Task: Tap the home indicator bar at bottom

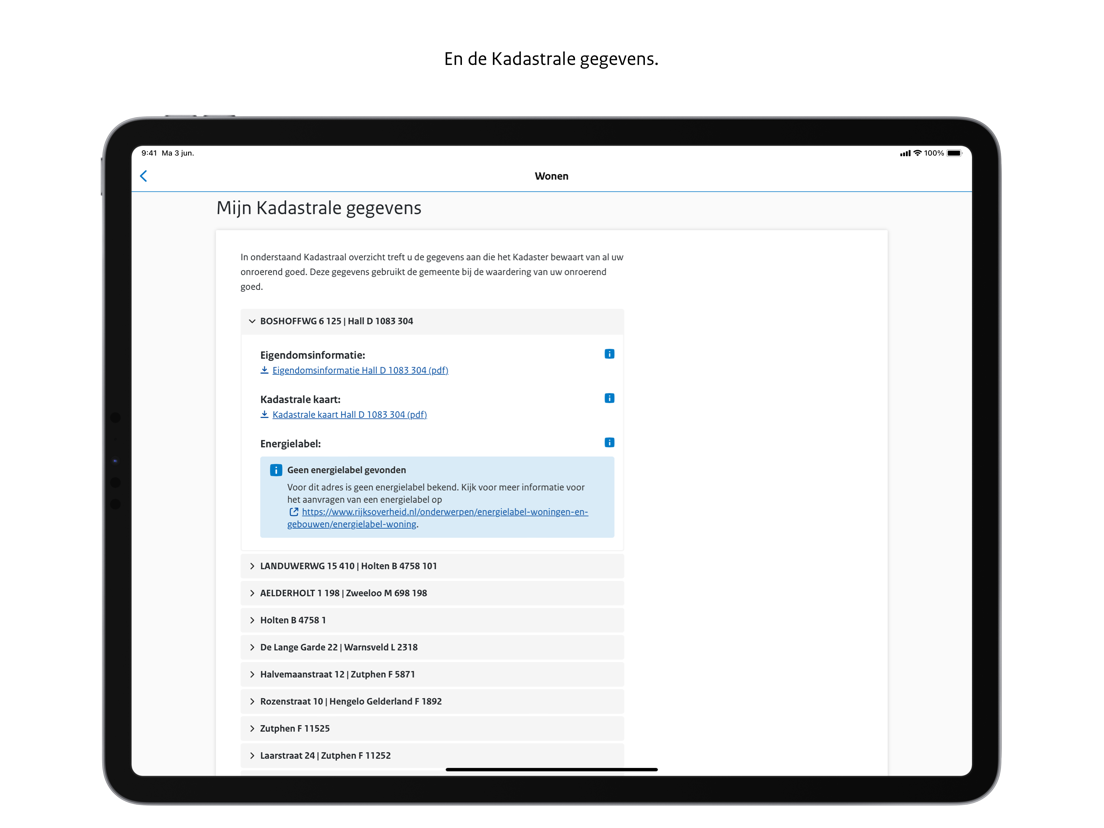Action: [x=552, y=770]
